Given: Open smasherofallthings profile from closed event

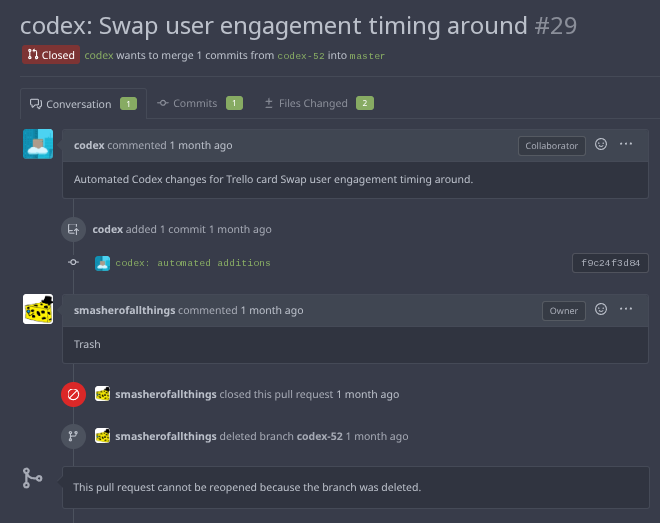Looking at the screenshot, I should coord(166,394).
